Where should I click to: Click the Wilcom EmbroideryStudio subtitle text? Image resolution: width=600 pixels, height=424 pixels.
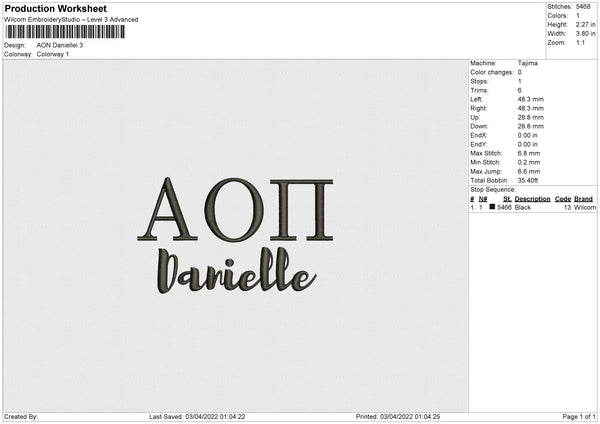tap(71, 20)
